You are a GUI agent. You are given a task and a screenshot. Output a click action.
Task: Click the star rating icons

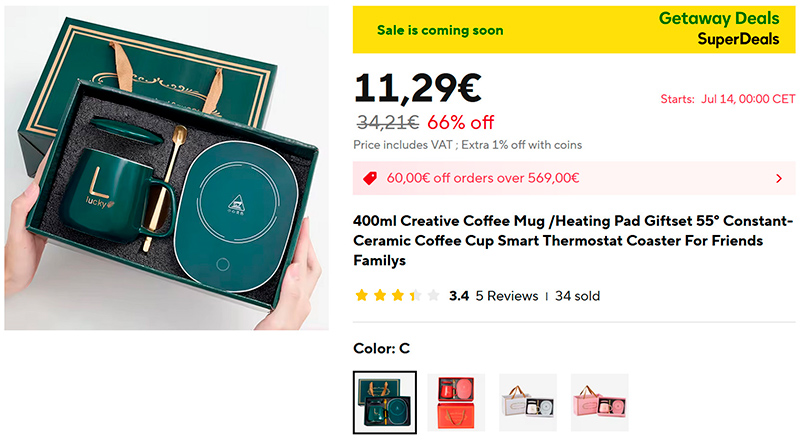click(x=397, y=296)
